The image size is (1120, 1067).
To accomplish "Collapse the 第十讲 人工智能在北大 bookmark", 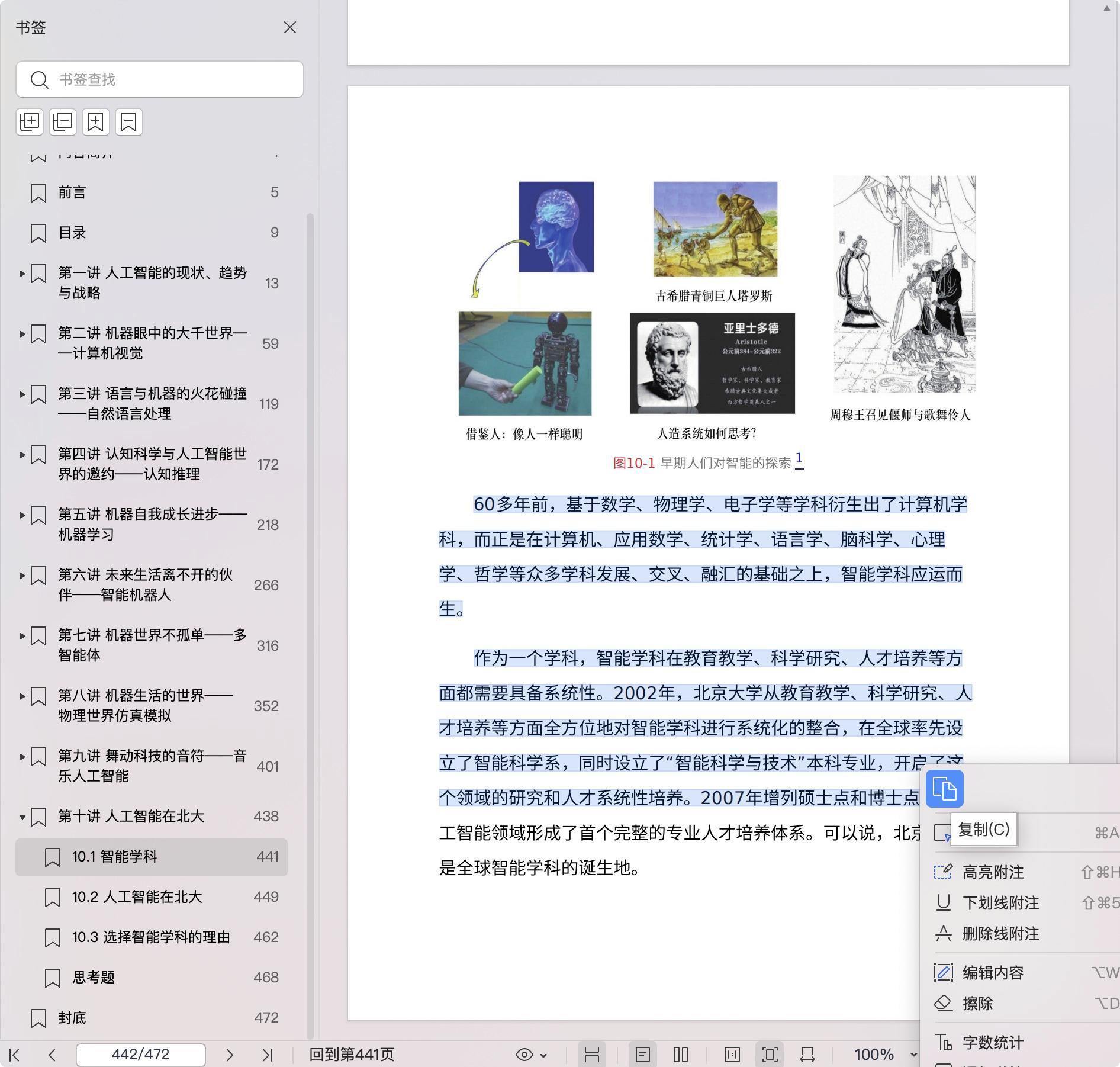I will pos(22,817).
